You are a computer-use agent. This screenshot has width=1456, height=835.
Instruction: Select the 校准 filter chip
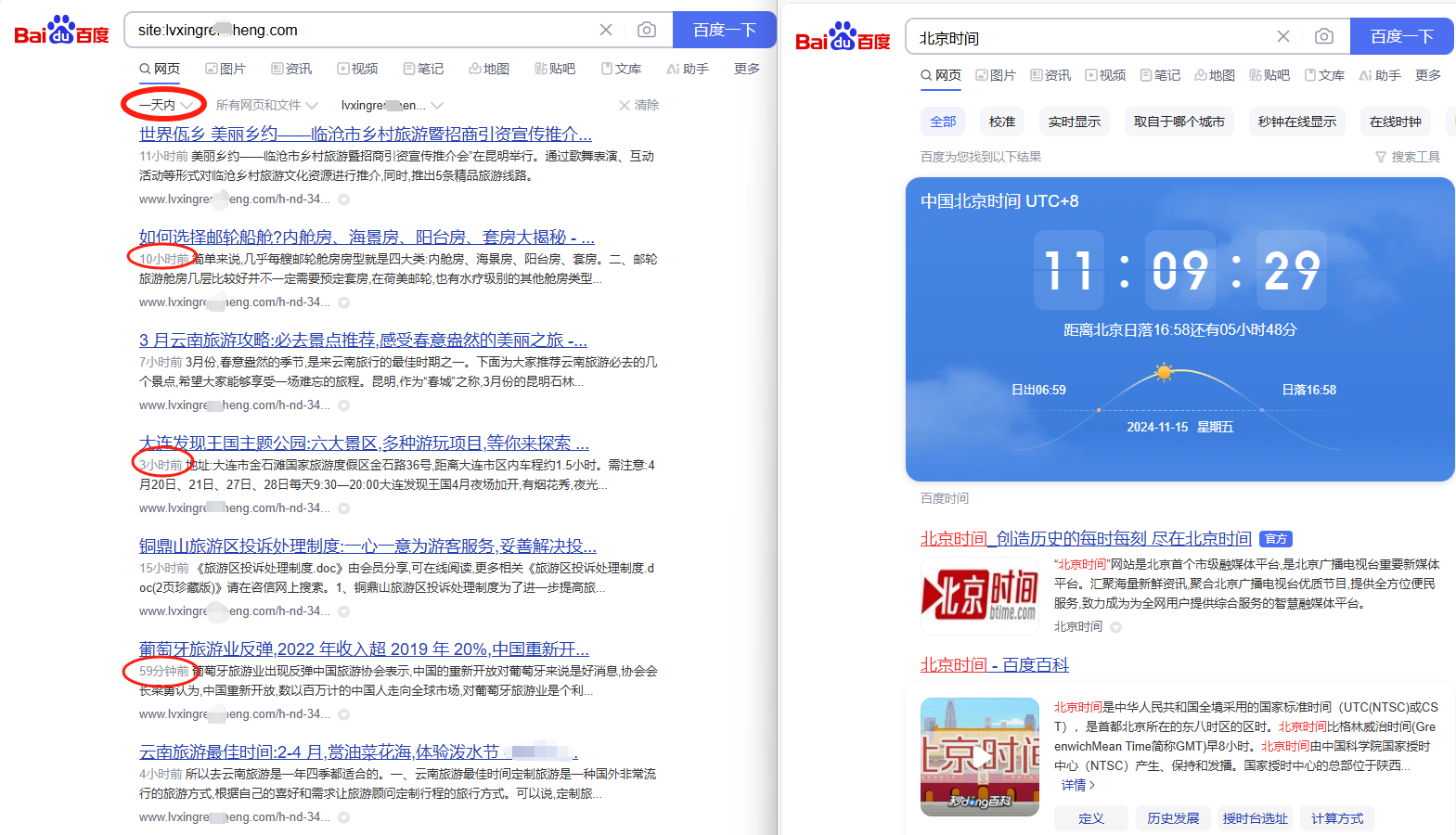click(x=1002, y=122)
